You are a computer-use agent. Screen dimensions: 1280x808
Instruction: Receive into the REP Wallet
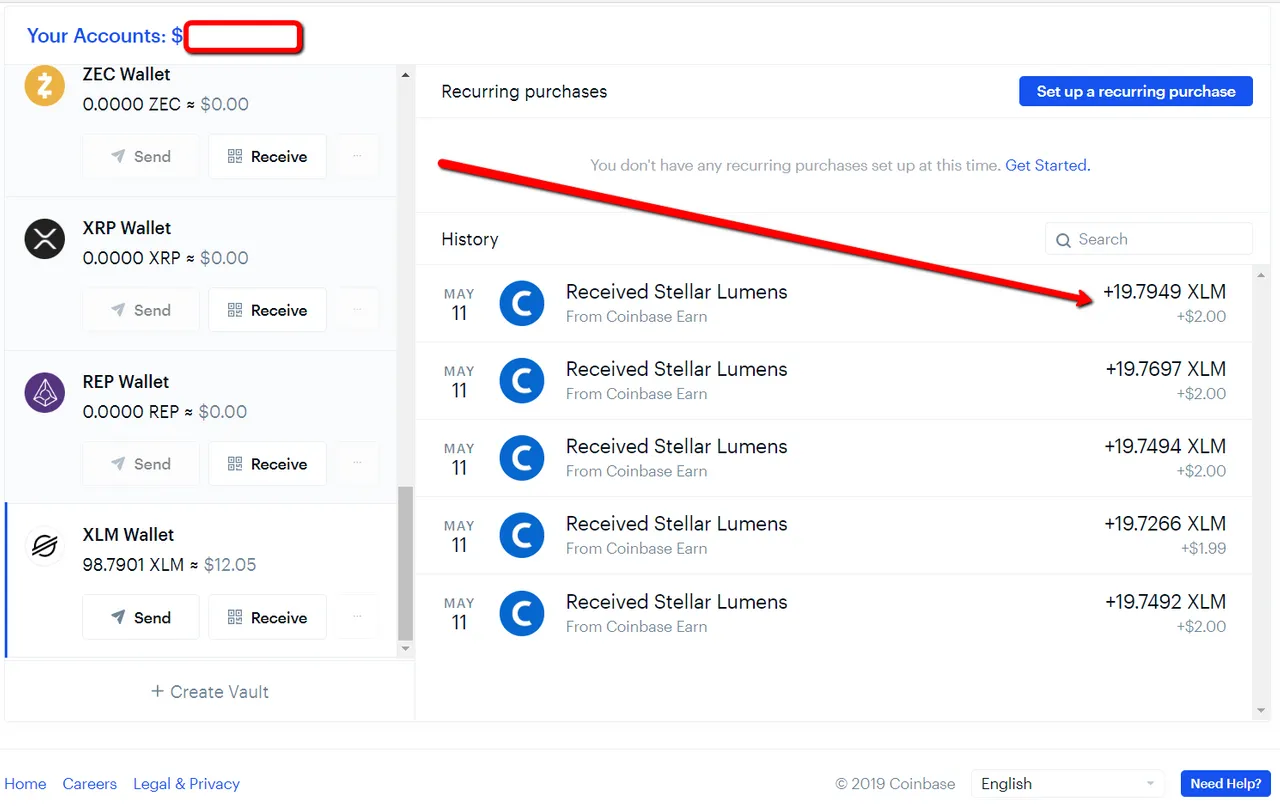click(267, 464)
